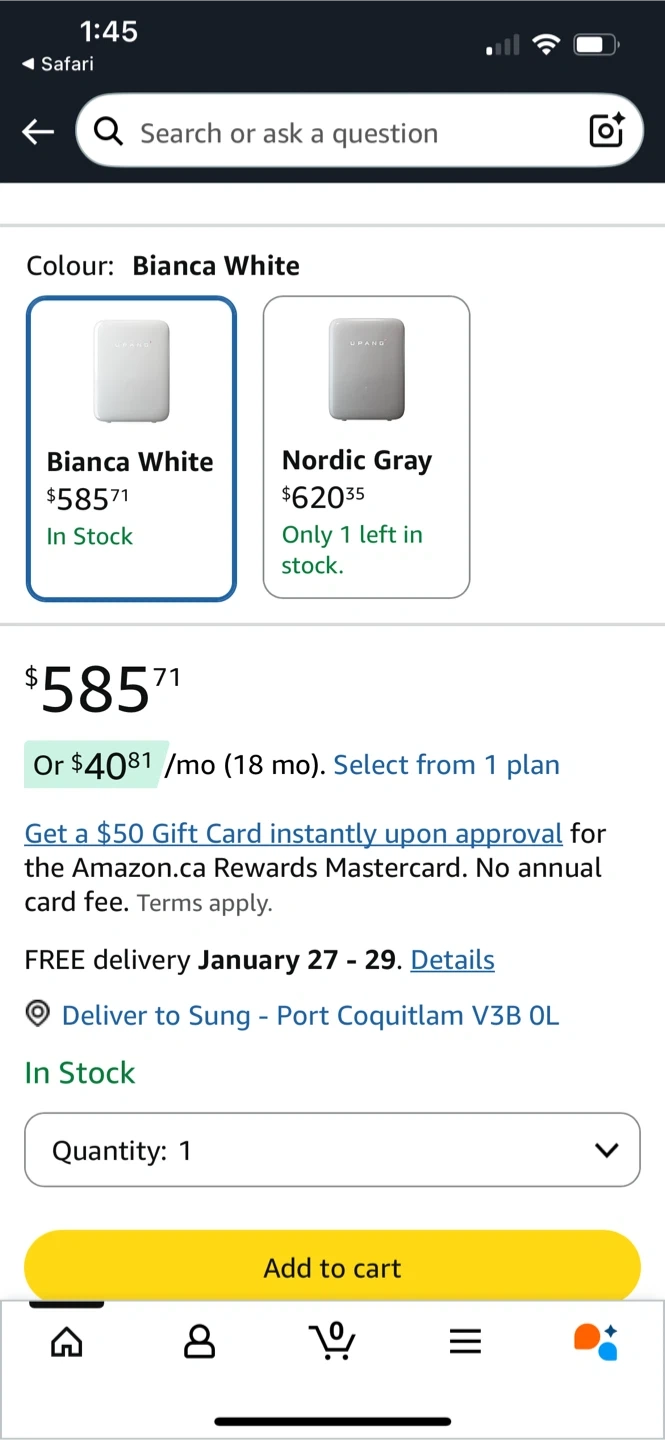665x1440 pixels.
Task: Open the hamburger menu icon
Action: tap(465, 1341)
